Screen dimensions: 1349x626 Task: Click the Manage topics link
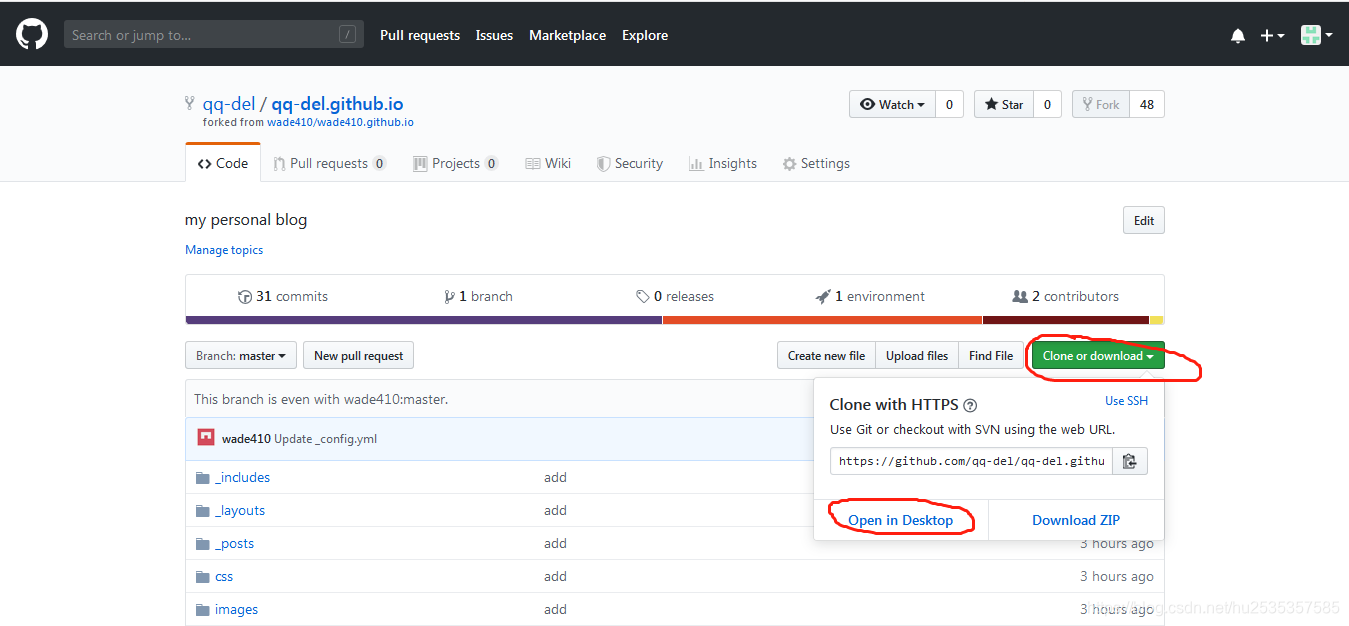tap(224, 250)
